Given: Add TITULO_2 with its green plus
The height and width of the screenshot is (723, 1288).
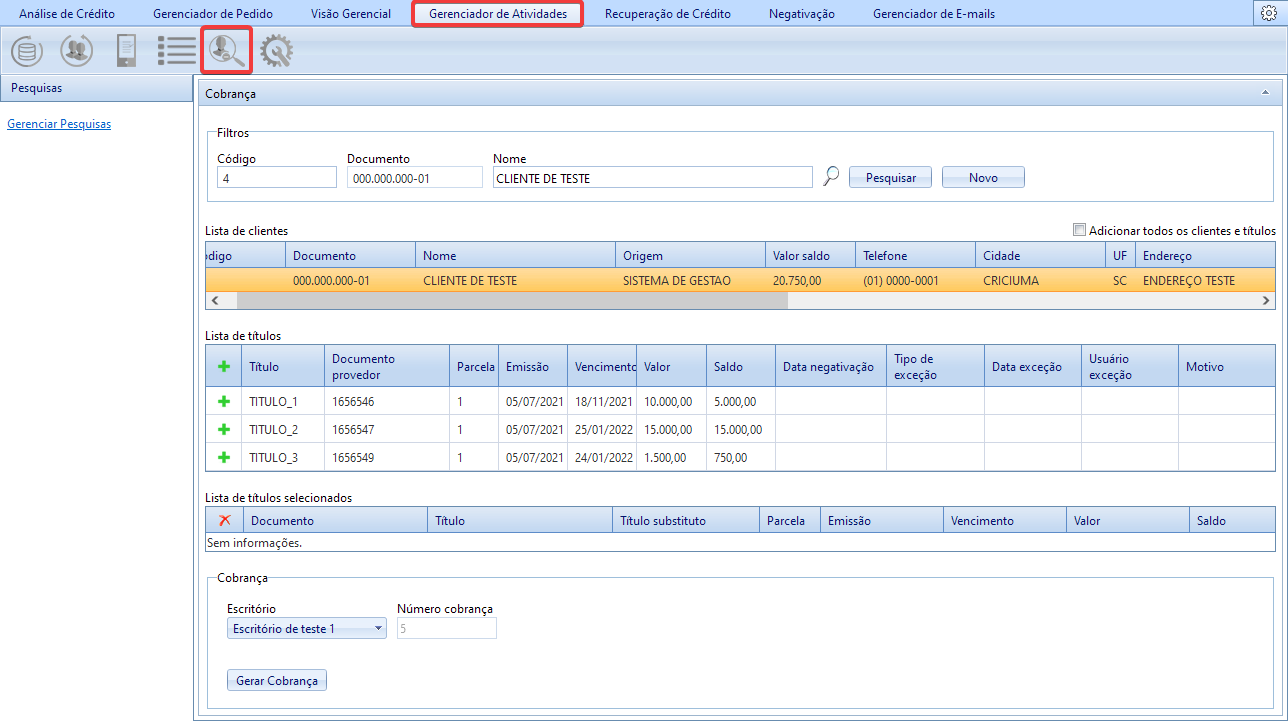Looking at the screenshot, I should (x=224, y=429).
